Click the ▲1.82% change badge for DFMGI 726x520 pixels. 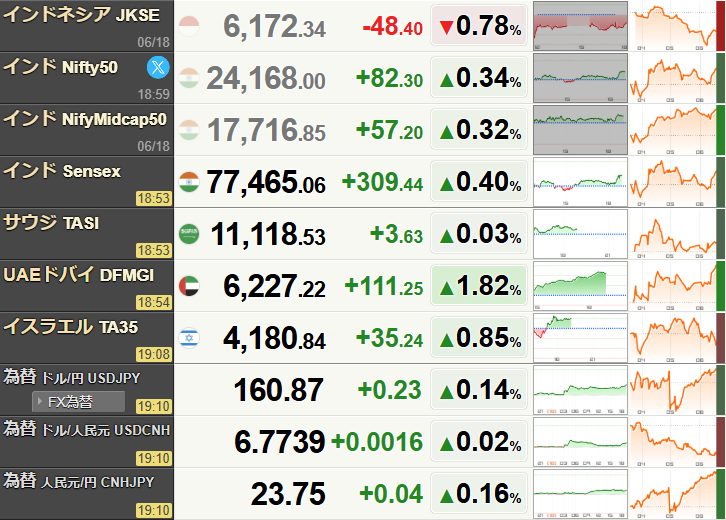(479, 285)
